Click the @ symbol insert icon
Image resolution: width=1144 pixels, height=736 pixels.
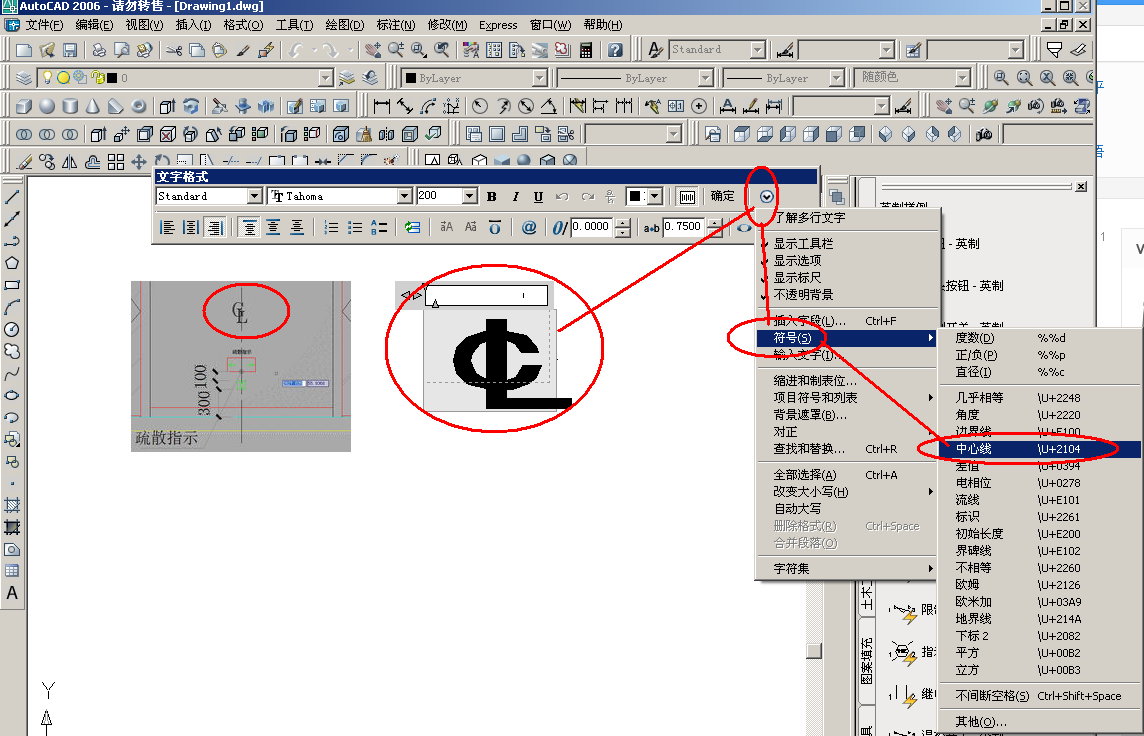point(529,228)
